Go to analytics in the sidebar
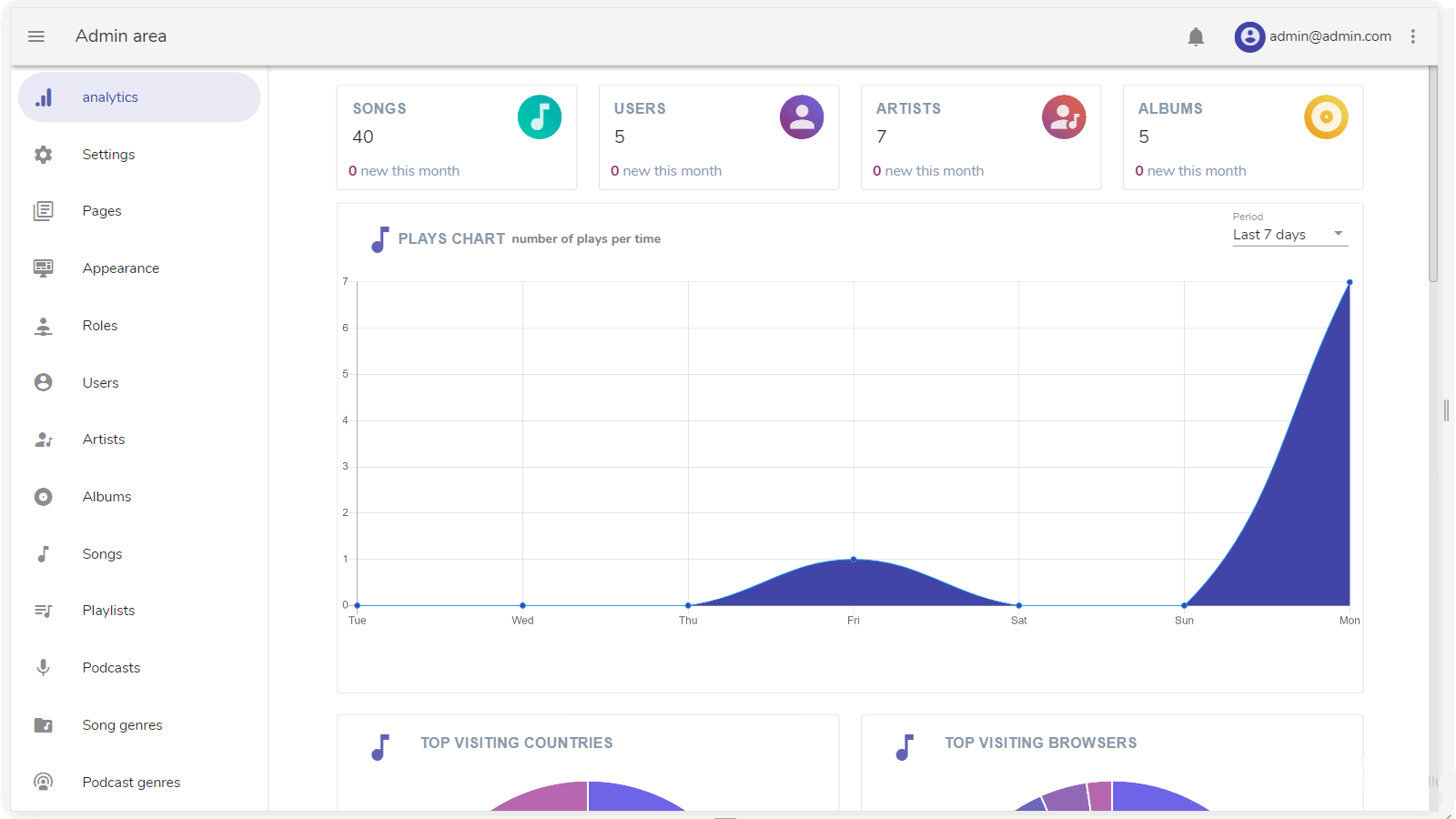 click(139, 97)
